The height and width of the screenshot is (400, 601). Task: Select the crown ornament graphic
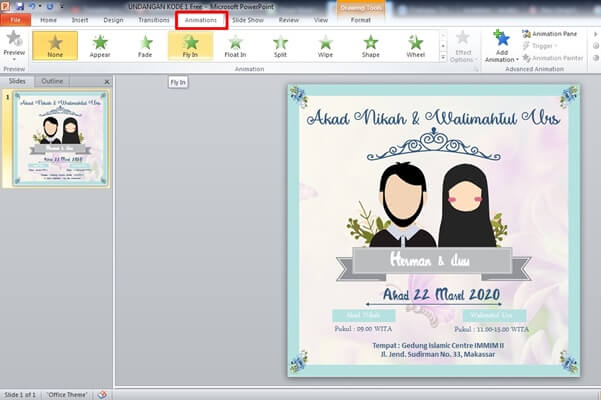click(434, 144)
